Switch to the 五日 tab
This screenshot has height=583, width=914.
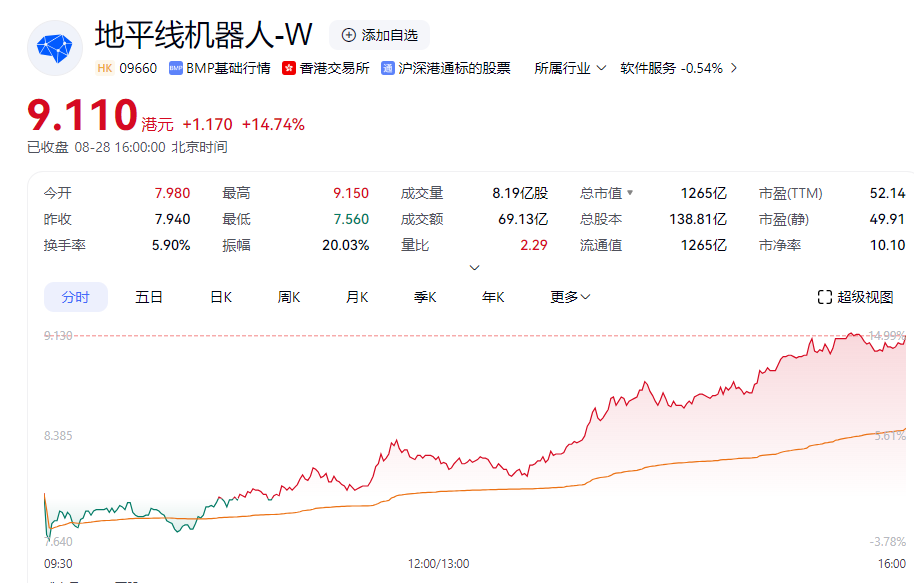(x=149, y=297)
